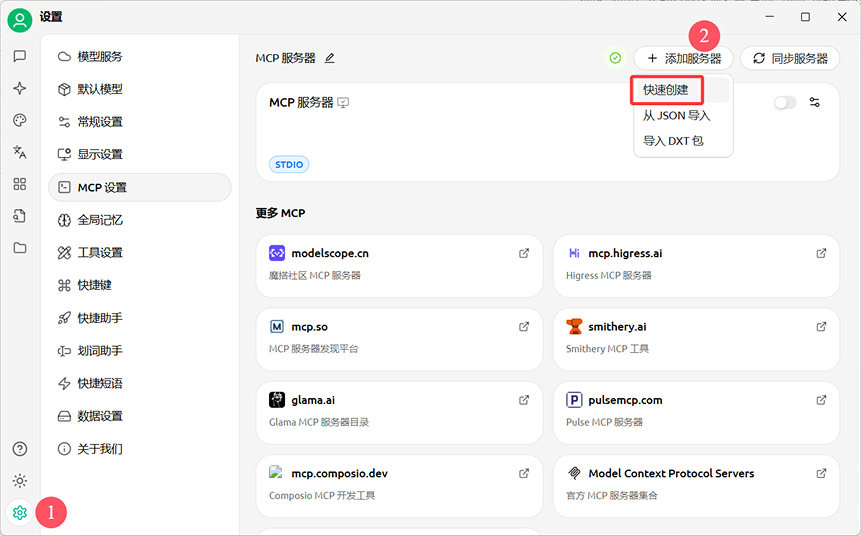
Task: Click the mini apps grid icon in sidebar
Action: point(19,184)
